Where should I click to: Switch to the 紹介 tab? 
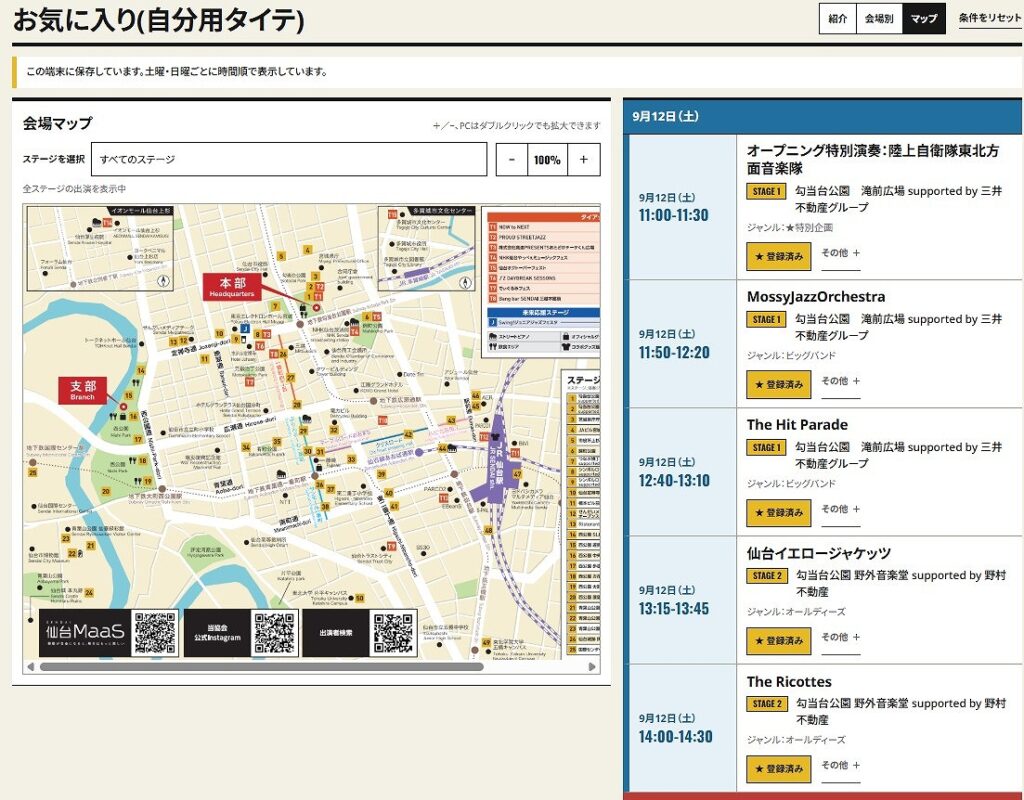(x=837, y=19)
